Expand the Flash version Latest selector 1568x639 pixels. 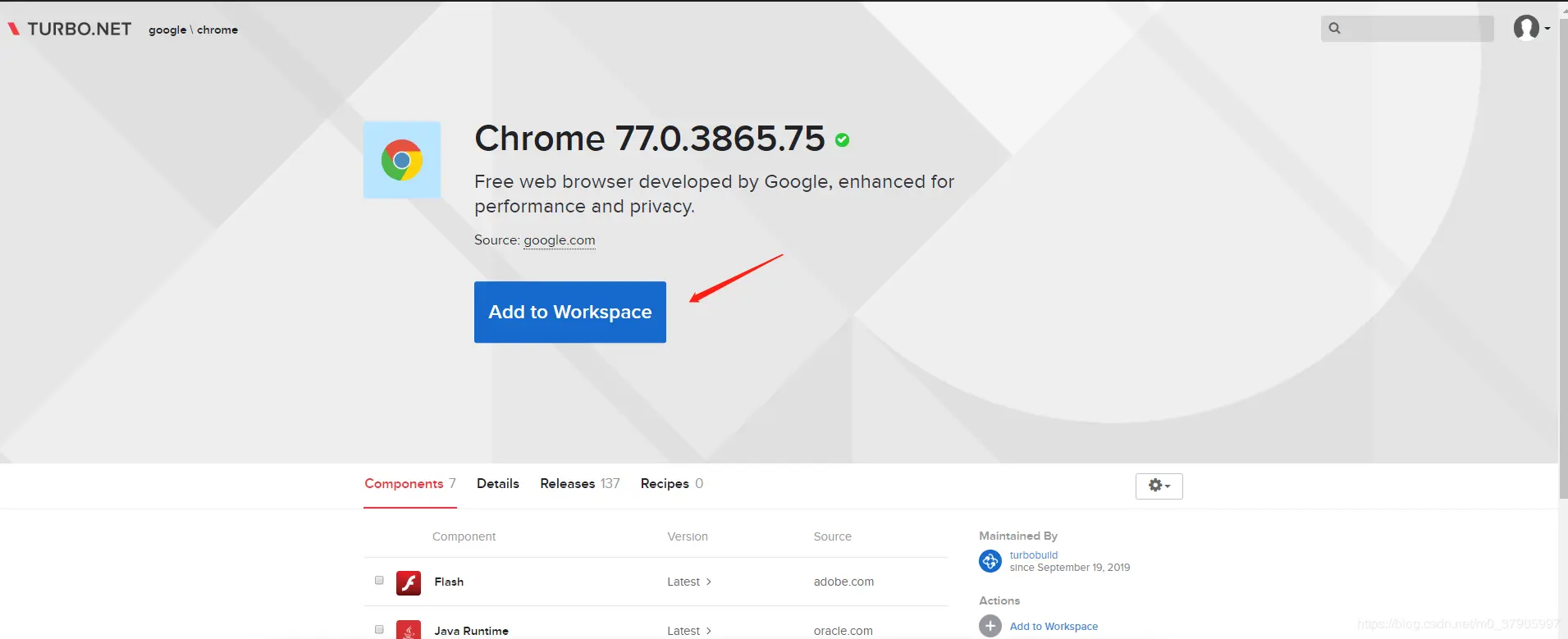[689, 582]
